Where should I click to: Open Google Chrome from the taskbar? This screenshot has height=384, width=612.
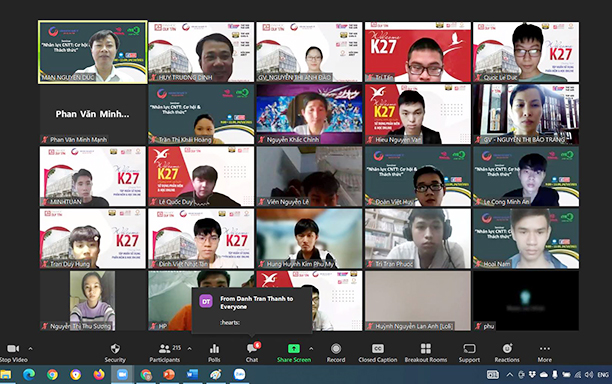52,375
